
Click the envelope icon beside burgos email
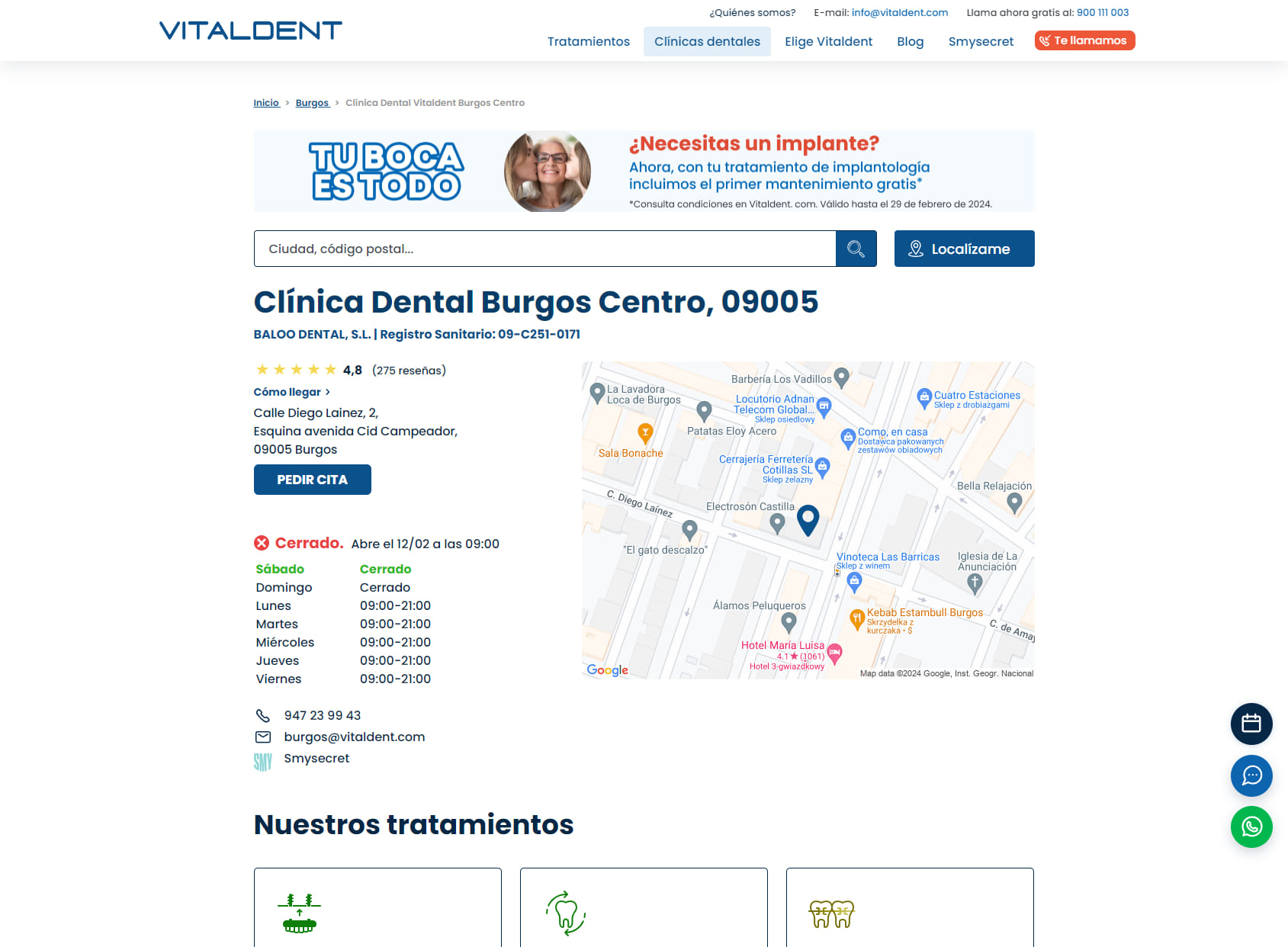coord(262,737)
